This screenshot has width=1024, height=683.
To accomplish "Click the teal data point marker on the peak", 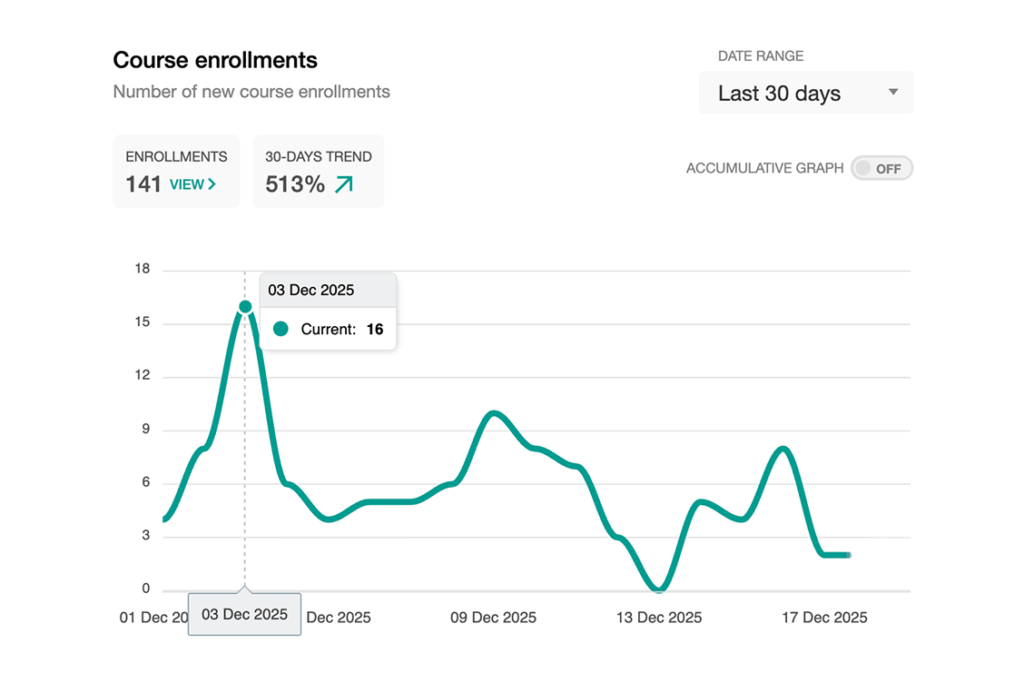I will (x=245, y=307).
